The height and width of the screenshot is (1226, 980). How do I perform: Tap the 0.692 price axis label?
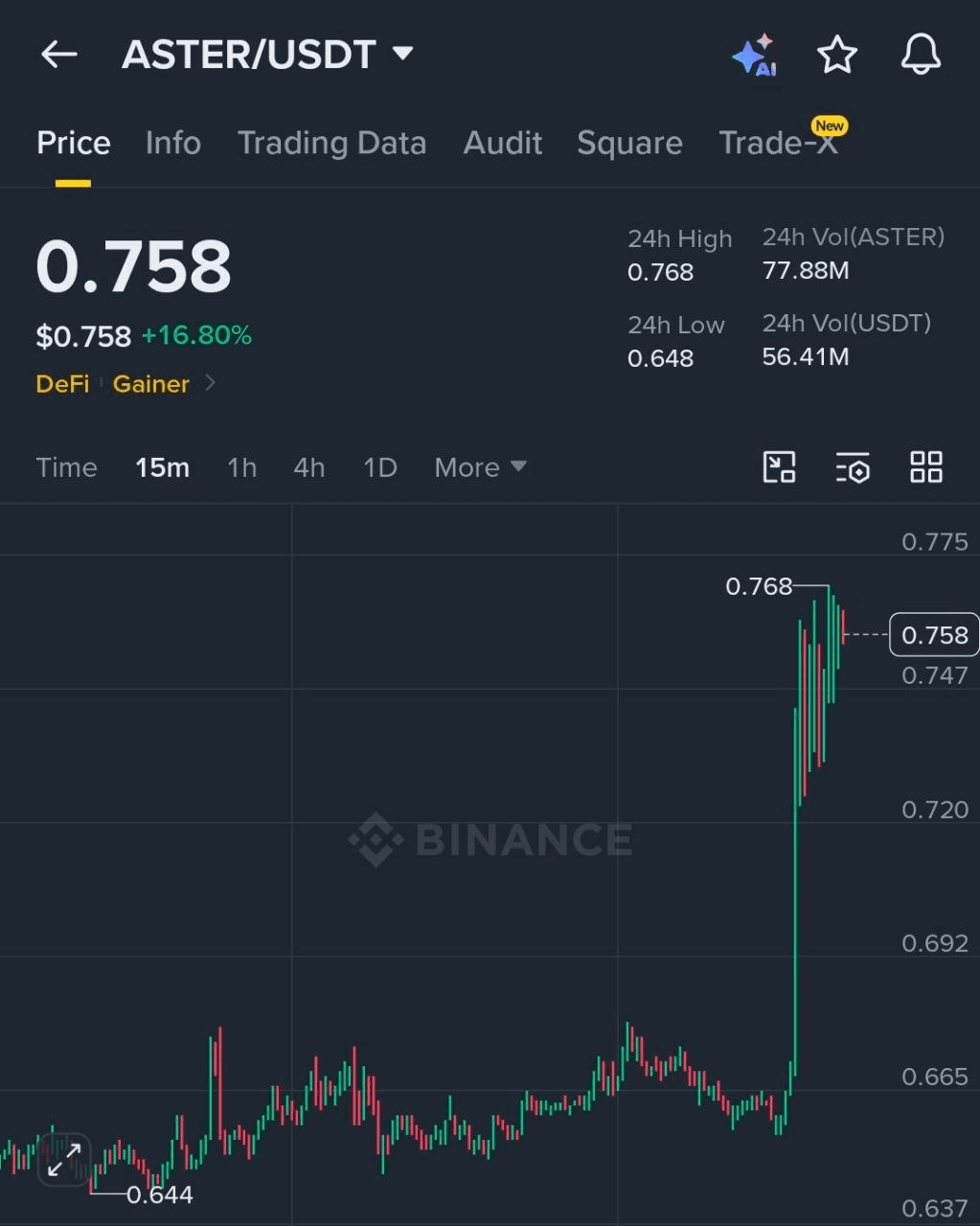point(935,943)
